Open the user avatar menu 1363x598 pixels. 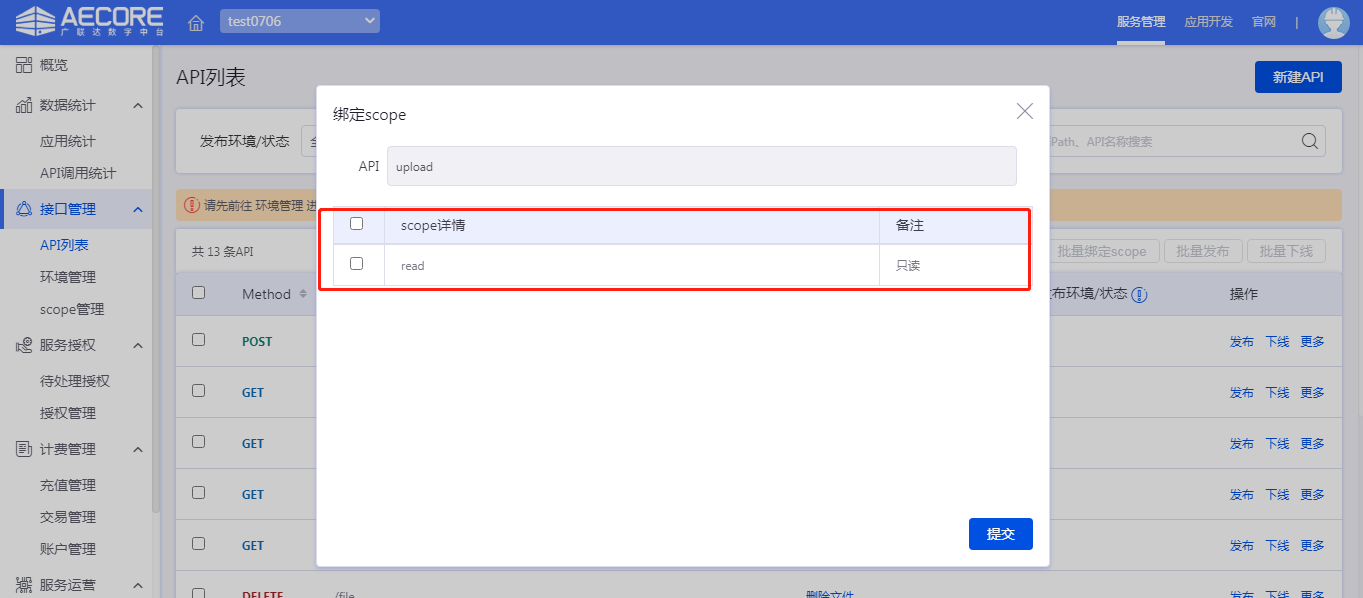[1333, 22]
